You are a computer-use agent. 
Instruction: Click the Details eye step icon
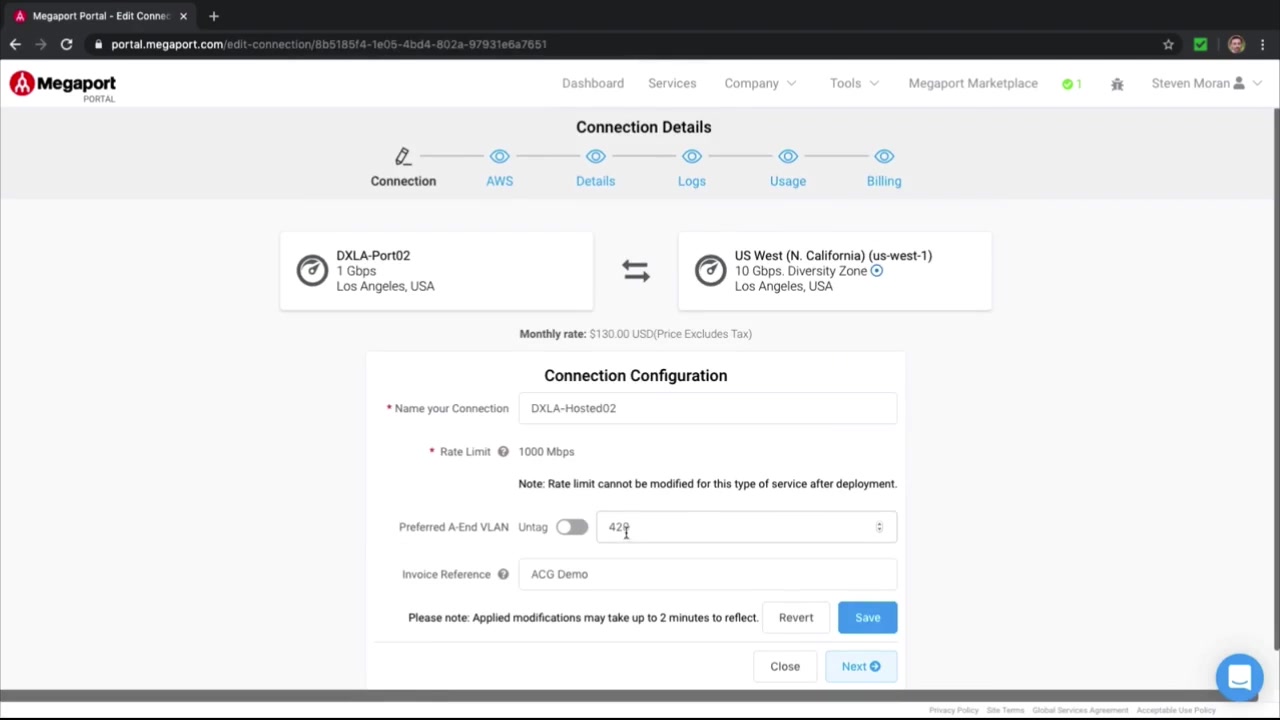point(595,156)
